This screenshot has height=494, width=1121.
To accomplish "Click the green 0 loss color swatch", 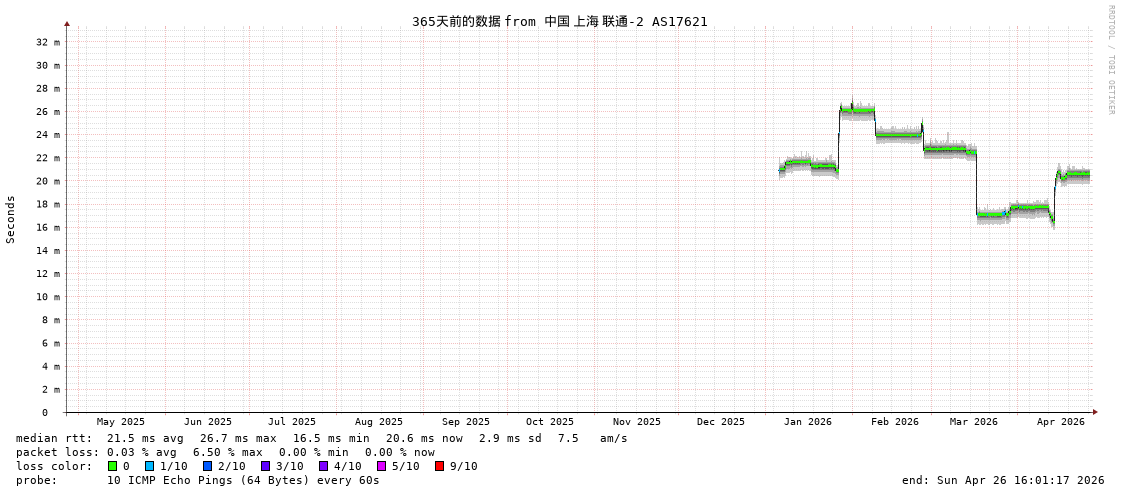I will click(x=112, y=466).
